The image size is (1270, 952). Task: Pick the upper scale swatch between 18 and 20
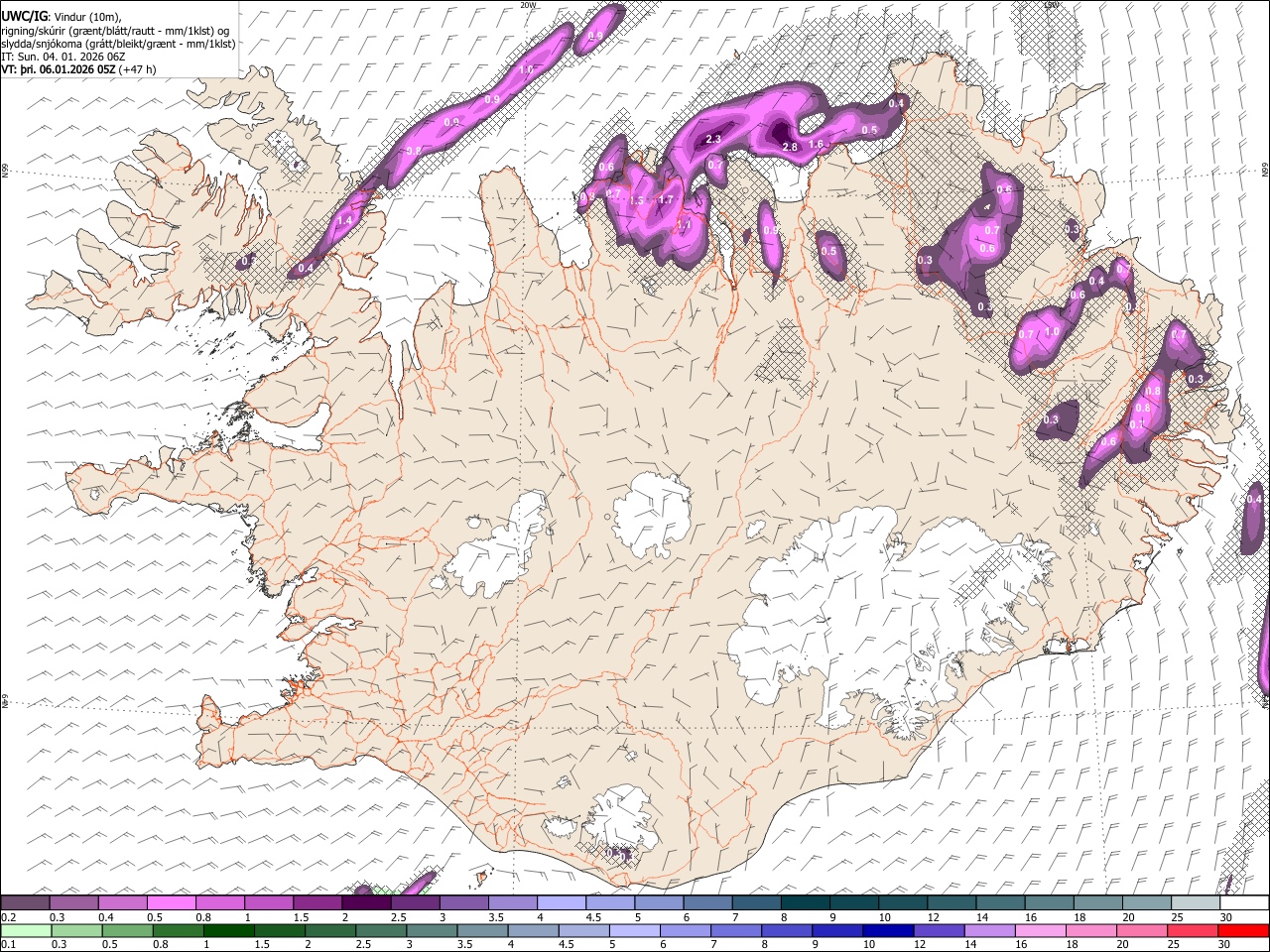pos(1096,903)
